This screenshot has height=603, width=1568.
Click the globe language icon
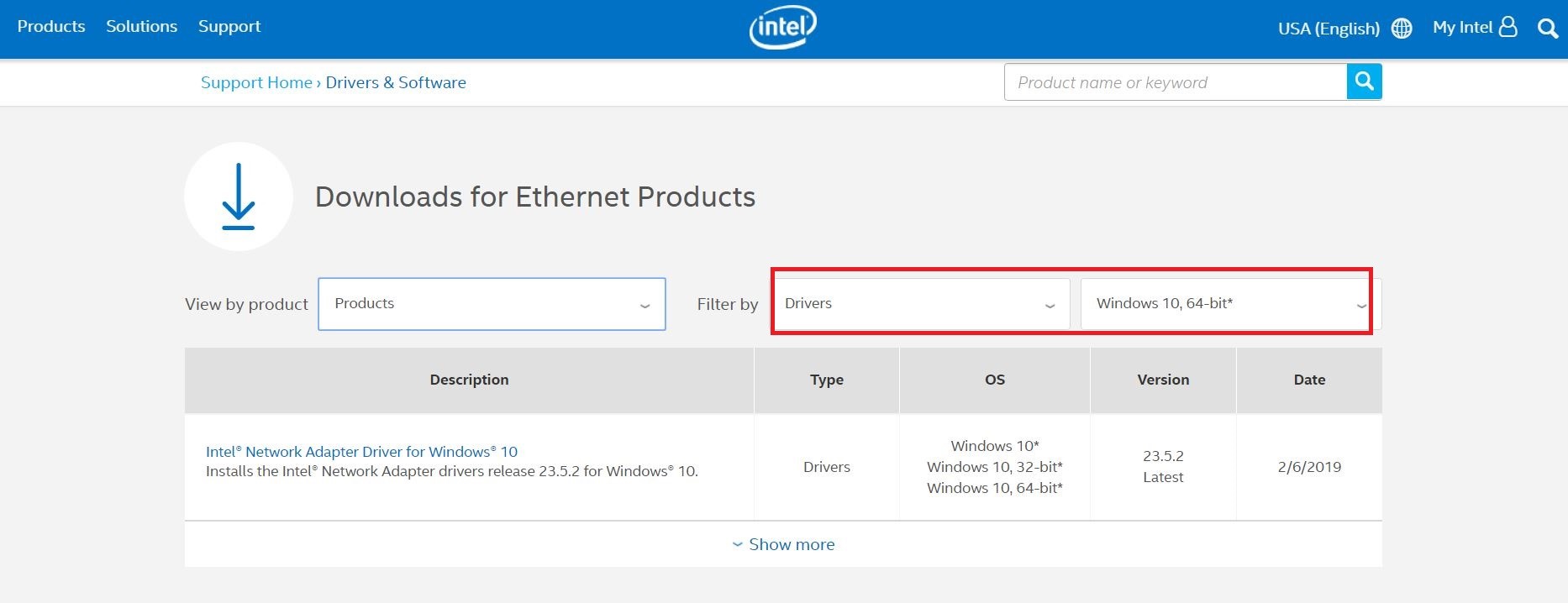point(1402,29)
